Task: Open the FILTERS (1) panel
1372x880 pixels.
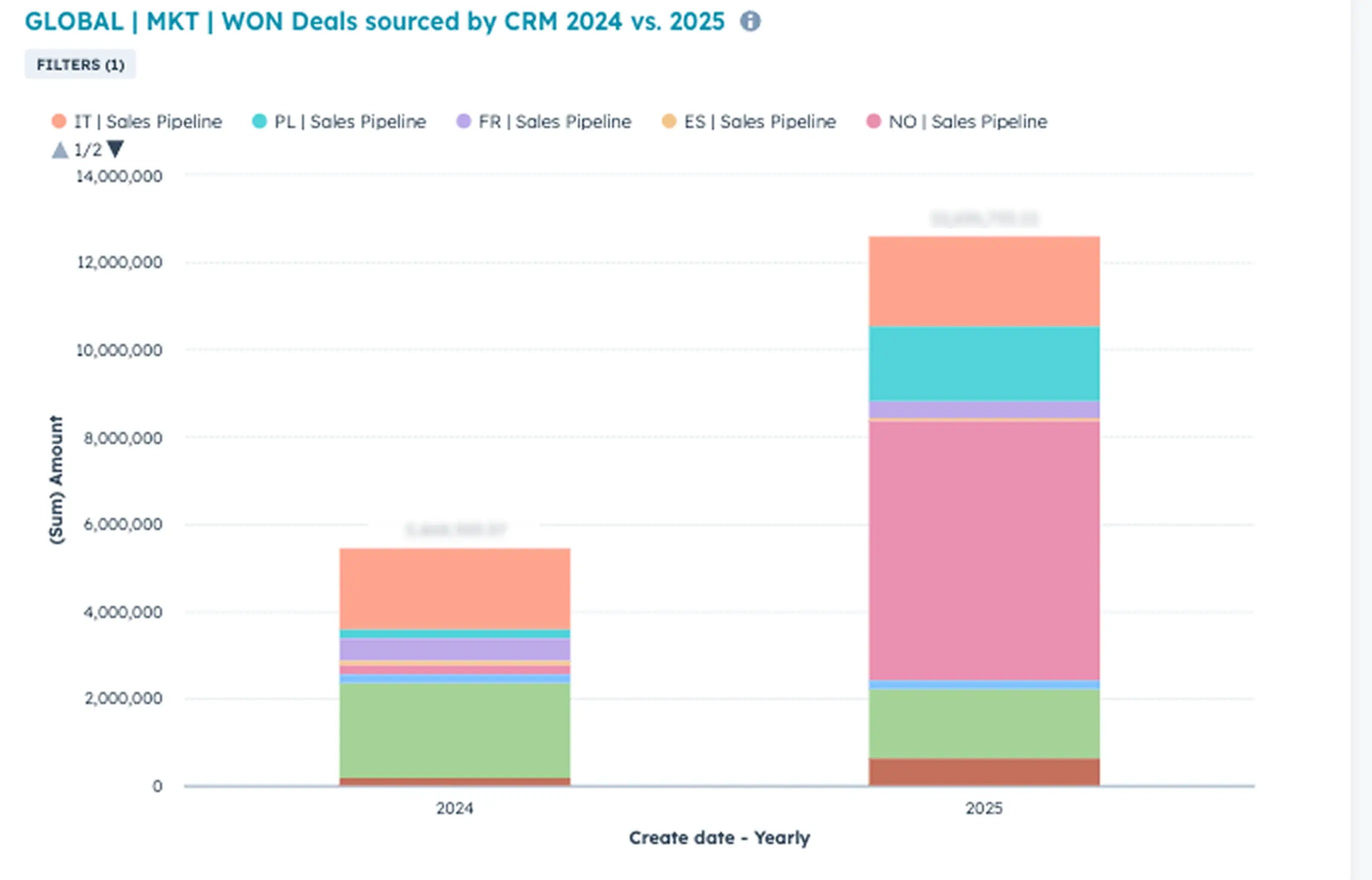Action: [x=80, y=64]
